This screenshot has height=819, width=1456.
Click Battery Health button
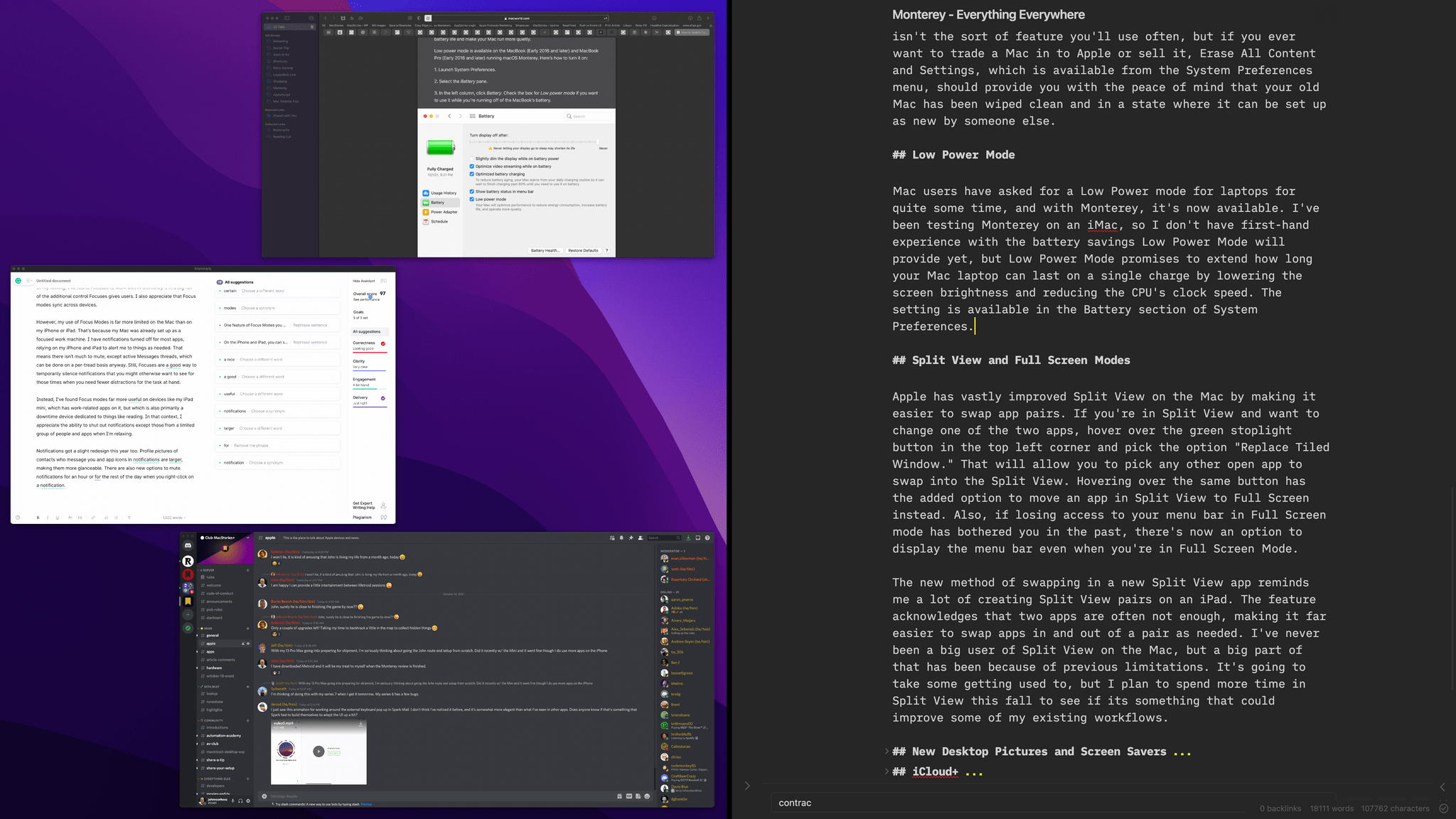pyautogui.click(x=545, y=250)
